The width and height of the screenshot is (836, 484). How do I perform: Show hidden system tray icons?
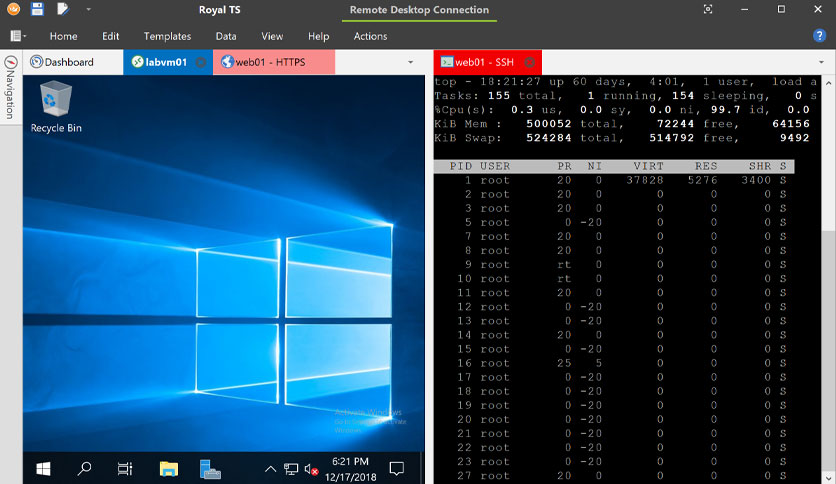[270, 469]
